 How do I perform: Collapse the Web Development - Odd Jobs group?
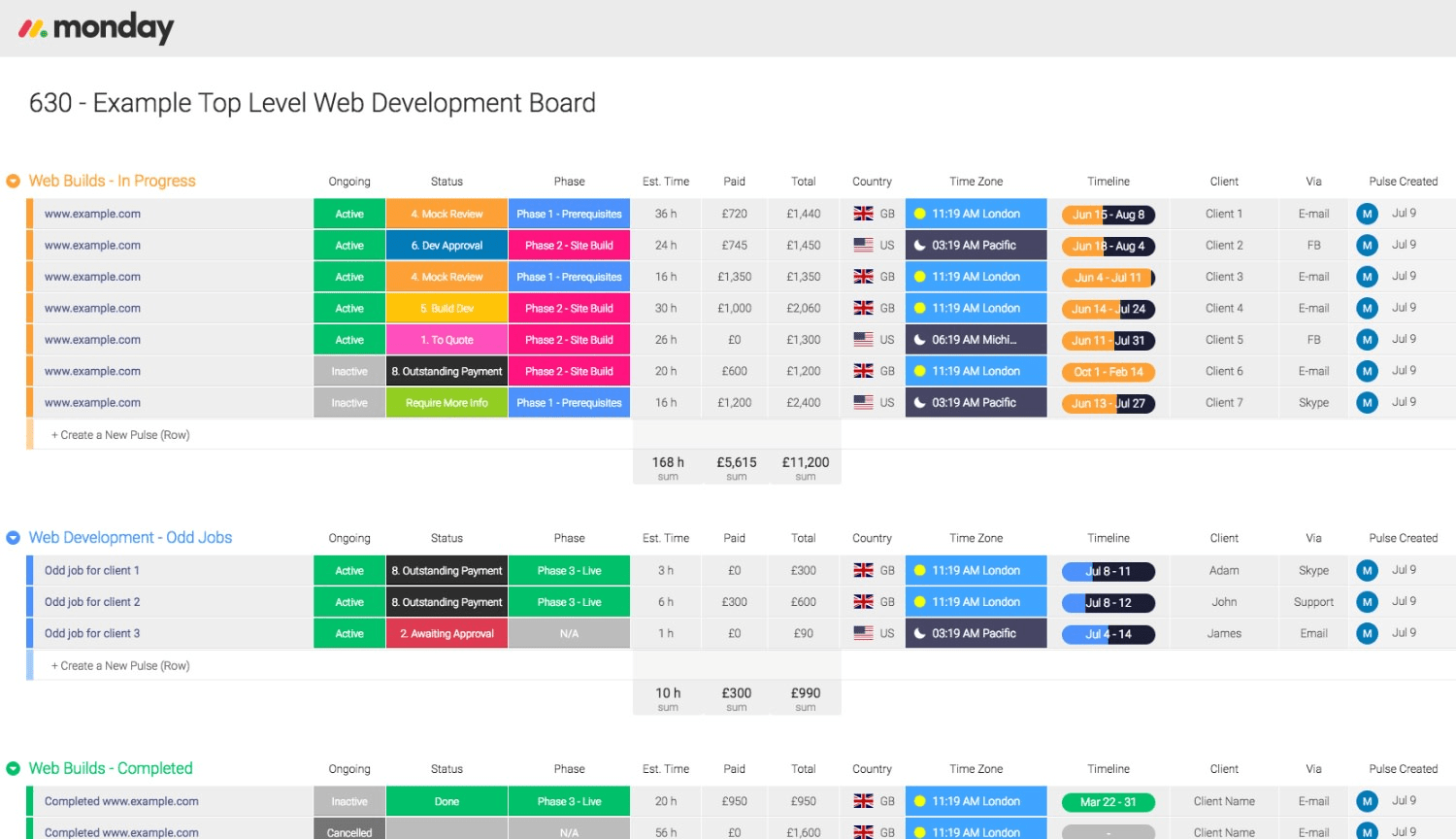(14, 538)
